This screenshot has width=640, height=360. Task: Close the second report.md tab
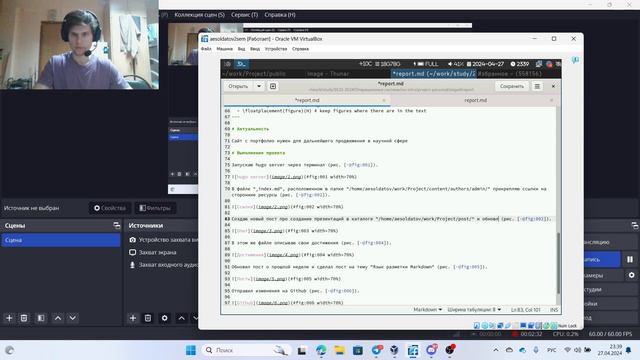click(551, 100)
